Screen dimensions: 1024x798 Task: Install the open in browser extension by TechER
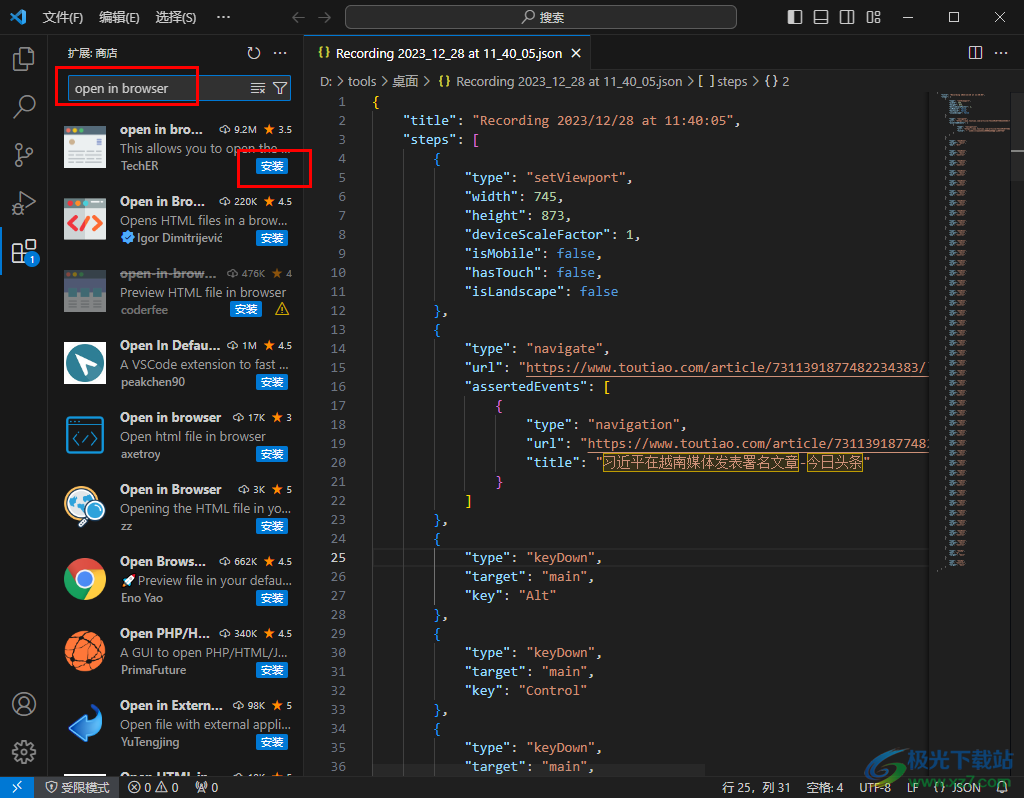click(272, 166)
